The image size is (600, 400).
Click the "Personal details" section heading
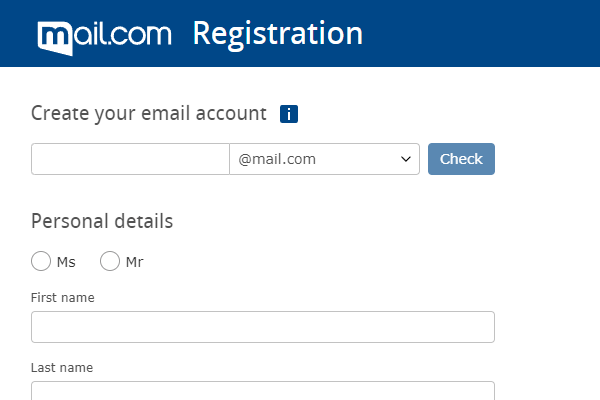pos(102,221)
